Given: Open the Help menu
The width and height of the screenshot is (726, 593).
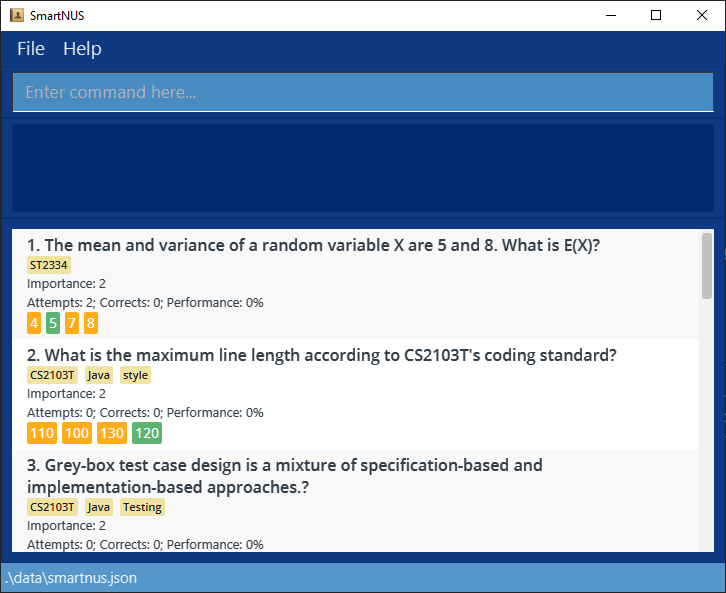Looking at the screenshot, I should click(82, 48).
